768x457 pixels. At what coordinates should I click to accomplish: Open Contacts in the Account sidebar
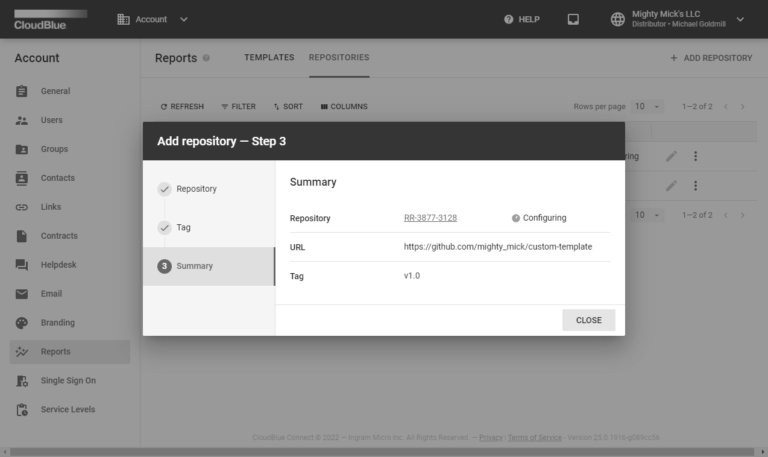[70, 178]
